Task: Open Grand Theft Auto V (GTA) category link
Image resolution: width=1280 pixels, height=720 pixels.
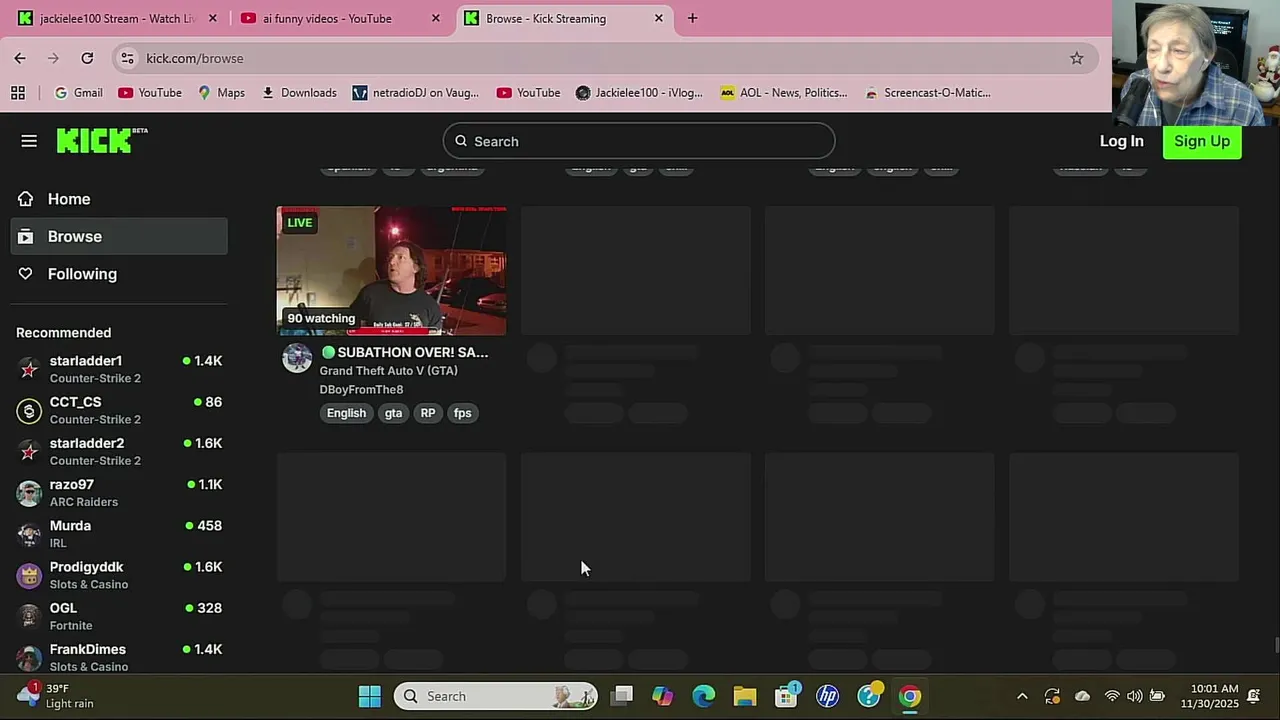Action: (x=388, y=371)
